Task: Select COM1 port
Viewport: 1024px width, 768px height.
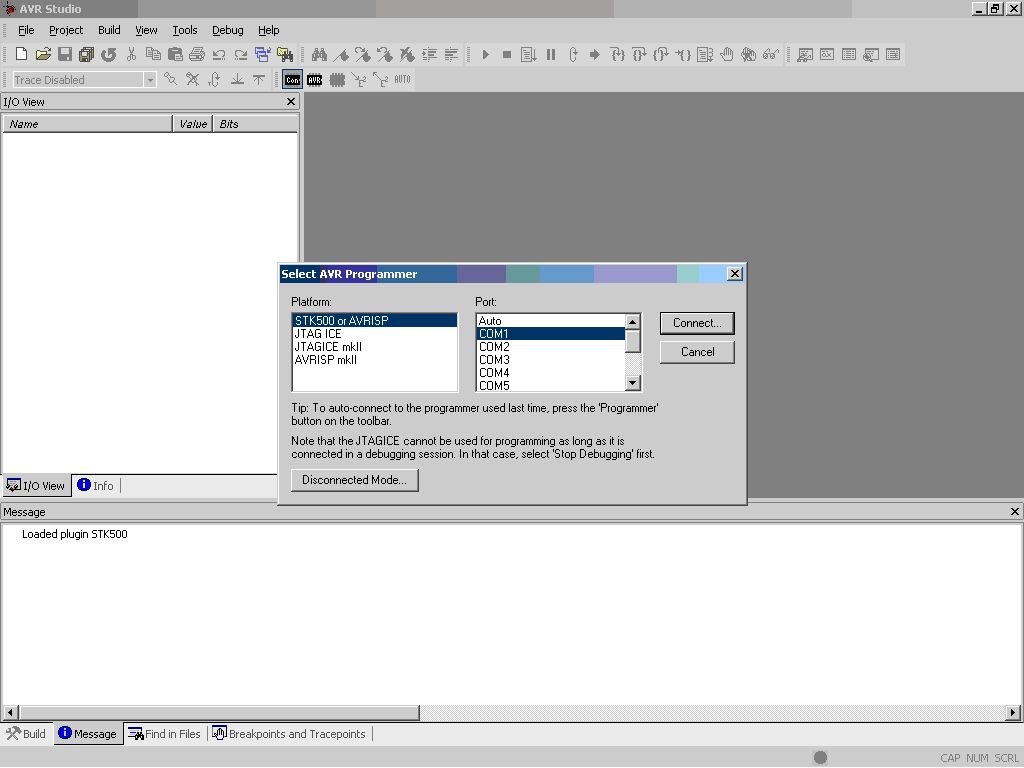Action: click(551, 334)
